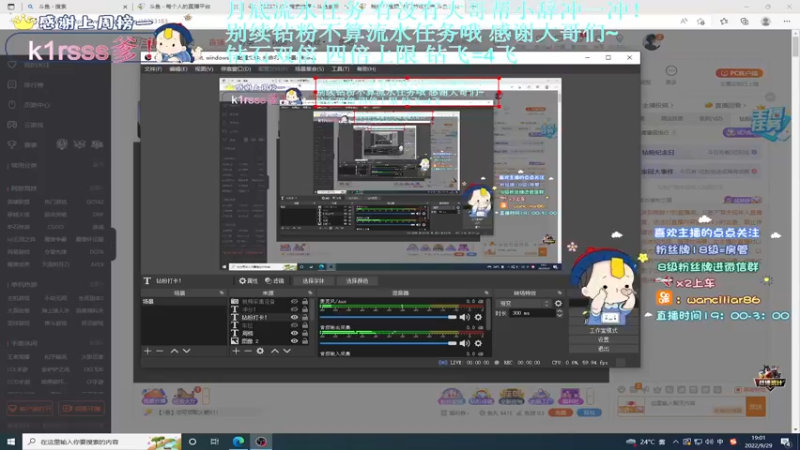Screen dimensions: 800x450
Task: Open source properties with the gear 属性 button
Action: (x=248, y=281)
